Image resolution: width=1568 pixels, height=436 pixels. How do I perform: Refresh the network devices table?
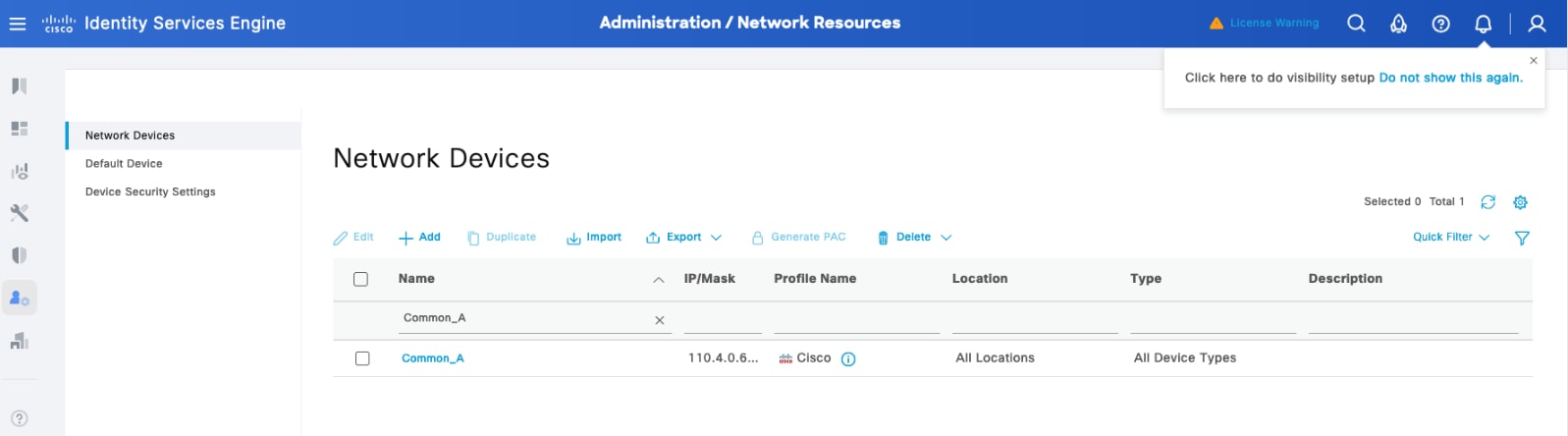click(x=1487, y=202)
